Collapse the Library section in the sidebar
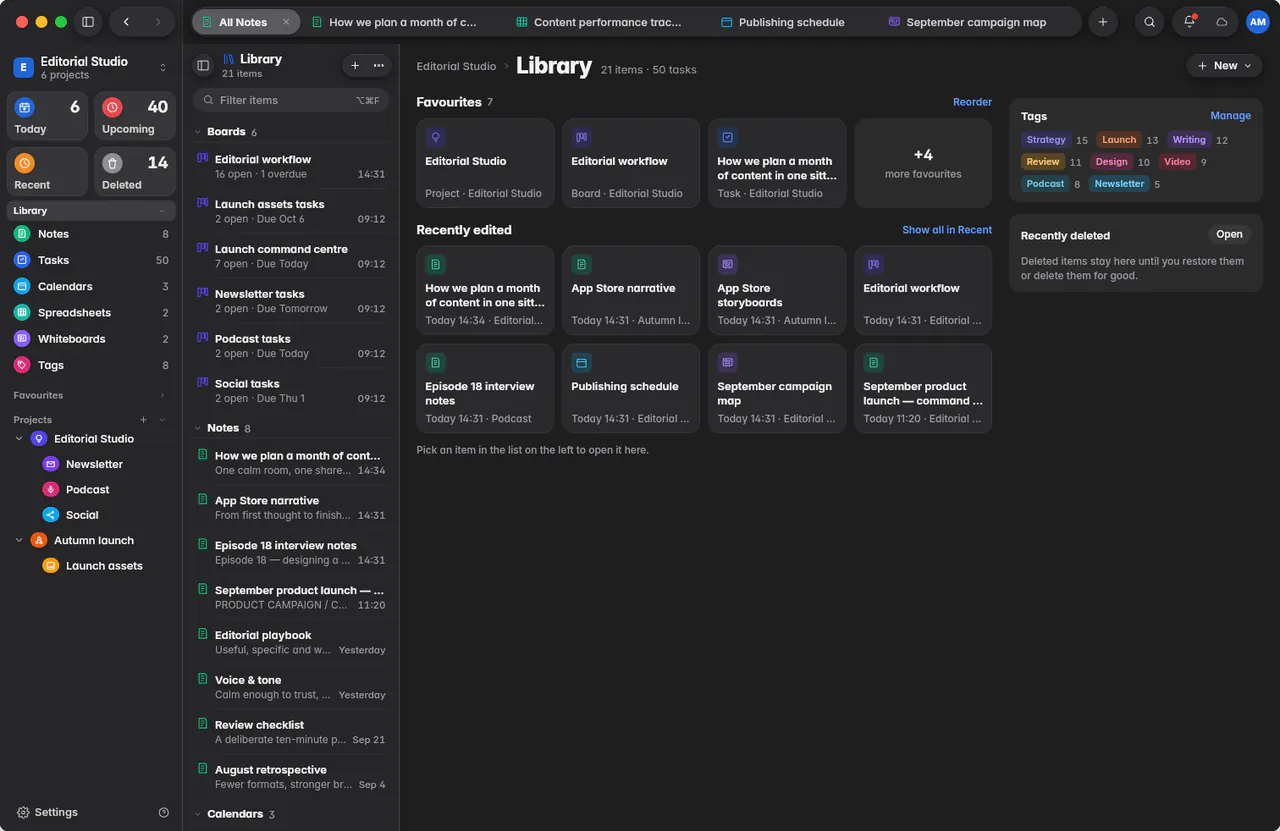This screenshot has height=831, width=1280. pyautogui.click(x=162, y=211)
